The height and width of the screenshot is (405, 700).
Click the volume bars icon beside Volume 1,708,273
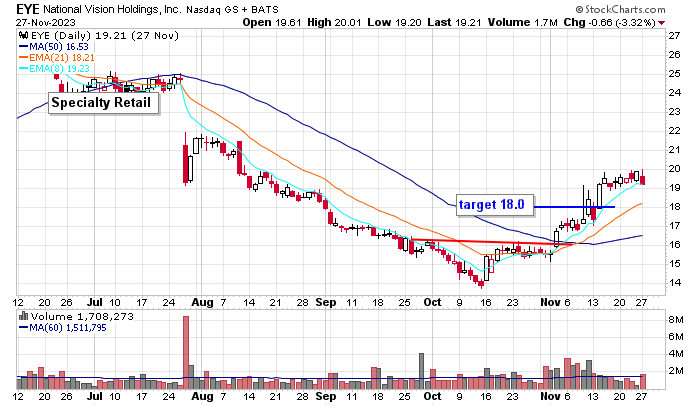tap(24, 316)
